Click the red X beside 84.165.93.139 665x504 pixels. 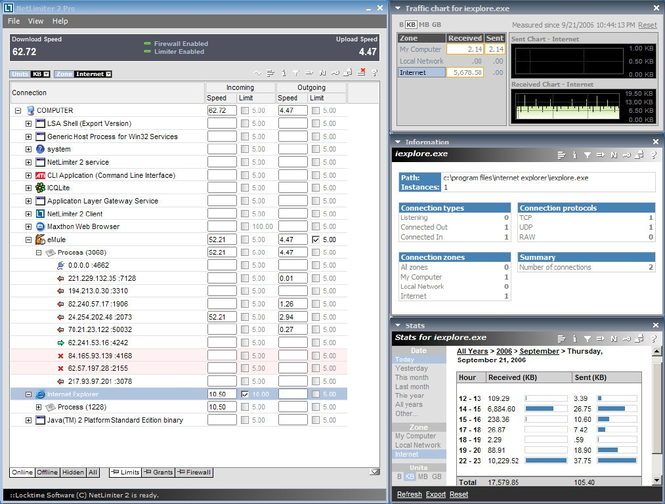click(x=60, y=357)
